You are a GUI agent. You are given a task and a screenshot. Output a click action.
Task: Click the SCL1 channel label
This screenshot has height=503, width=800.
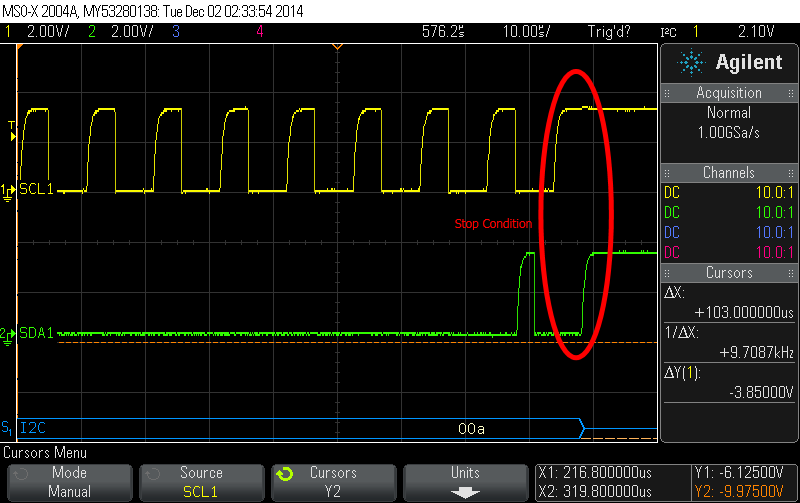(36, 189)
